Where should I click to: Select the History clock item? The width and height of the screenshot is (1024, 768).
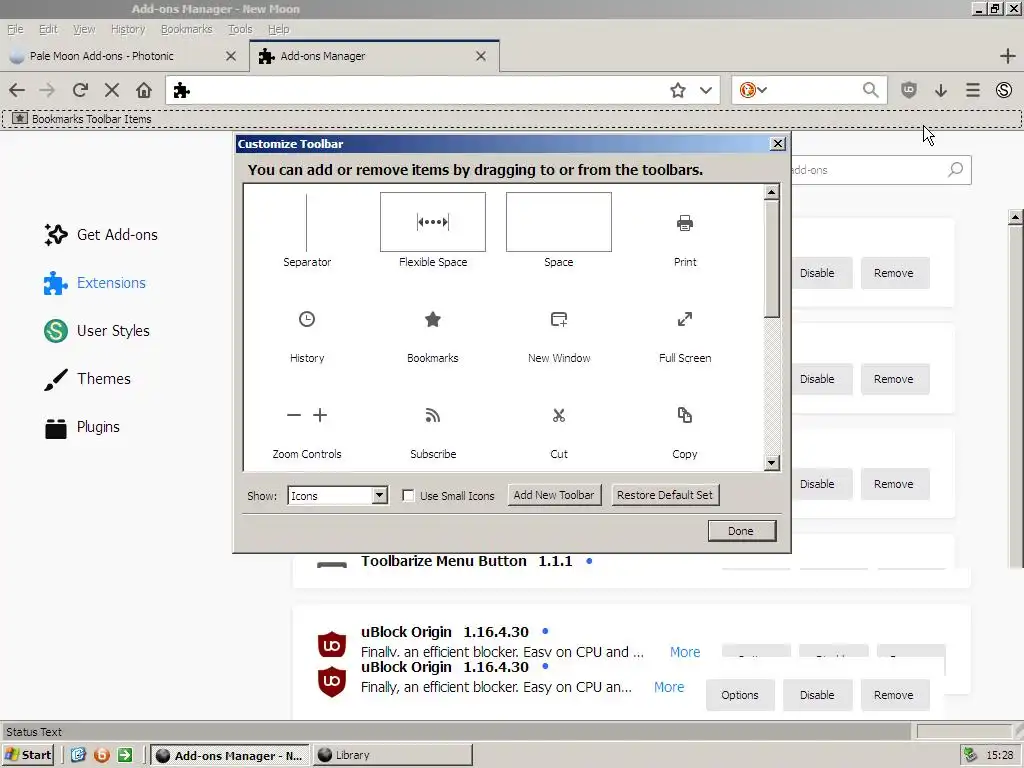tap(307, 337)
